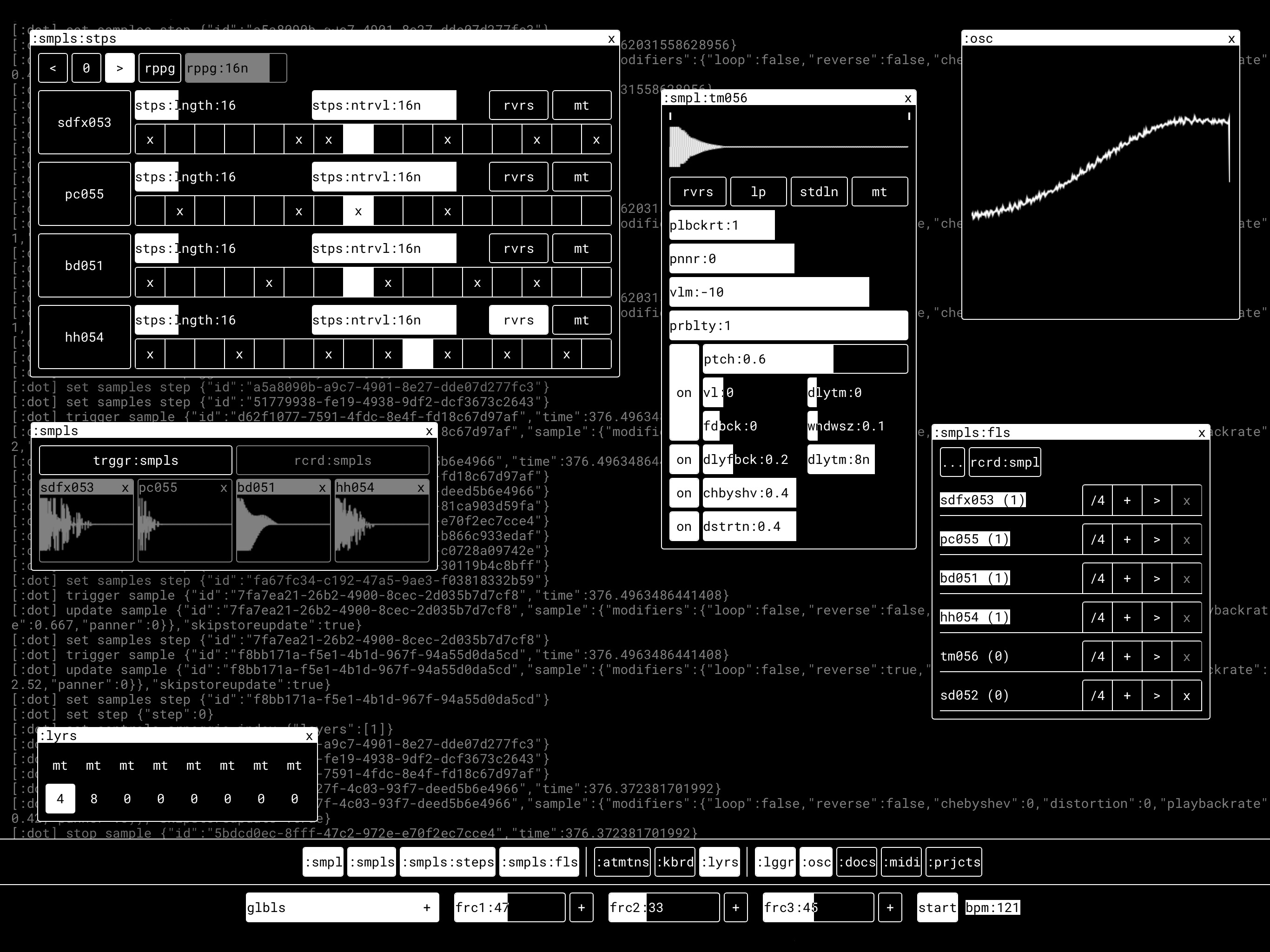This screenshot has width=1270, height=952.
Task: Adjust the pnnr:0 slider
Action: [789, 258]
